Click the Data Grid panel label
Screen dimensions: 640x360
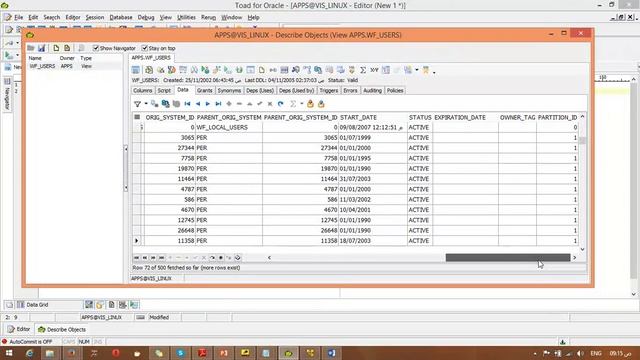pos(37,305)
